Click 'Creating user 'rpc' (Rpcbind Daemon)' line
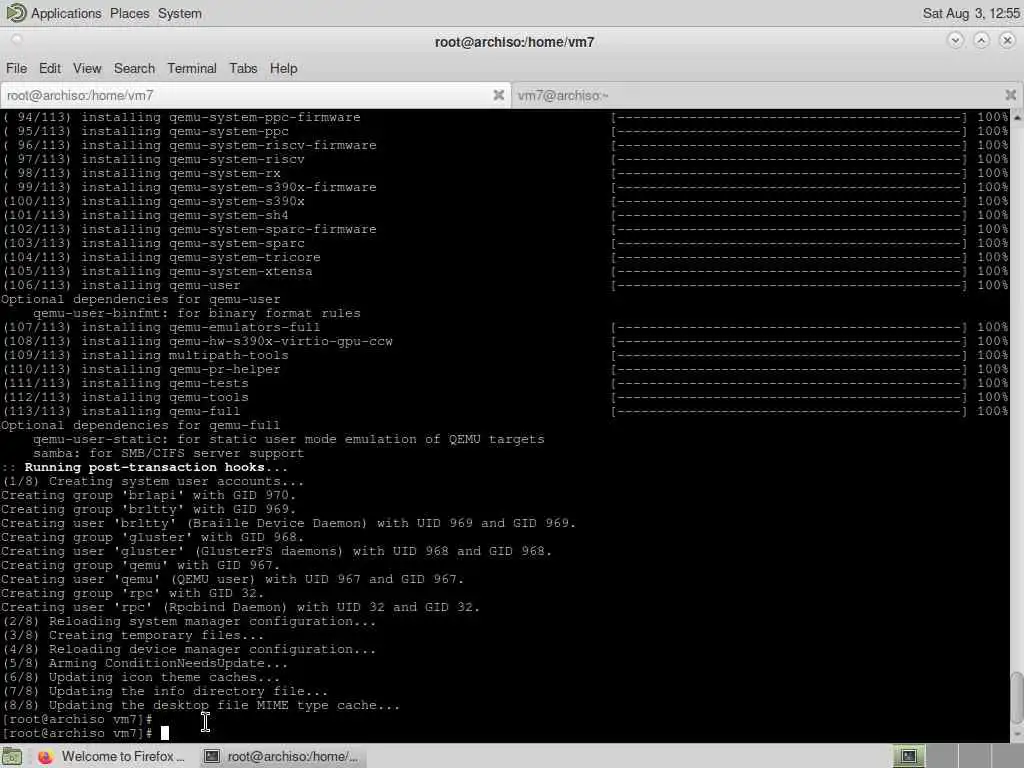Image resolution: width=1024 pixels, height=768 pixels. click(x=240, y=607)
